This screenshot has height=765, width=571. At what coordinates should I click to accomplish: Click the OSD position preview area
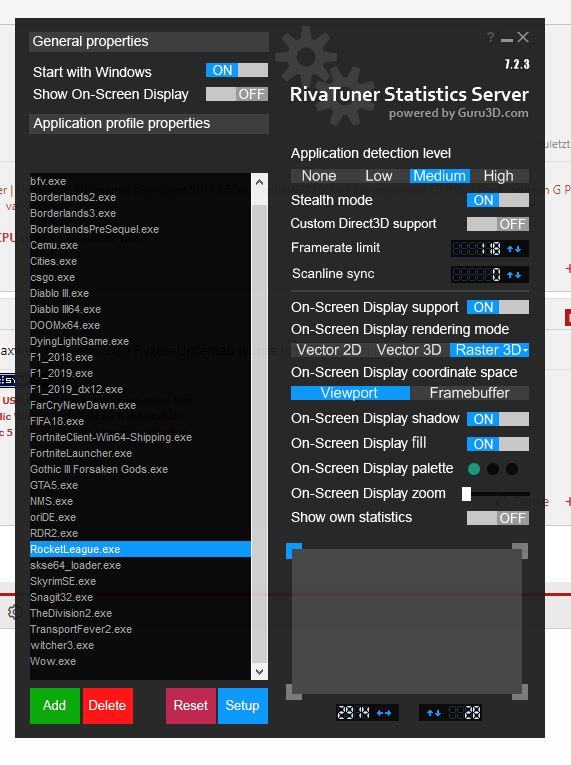tap(407, 622)
